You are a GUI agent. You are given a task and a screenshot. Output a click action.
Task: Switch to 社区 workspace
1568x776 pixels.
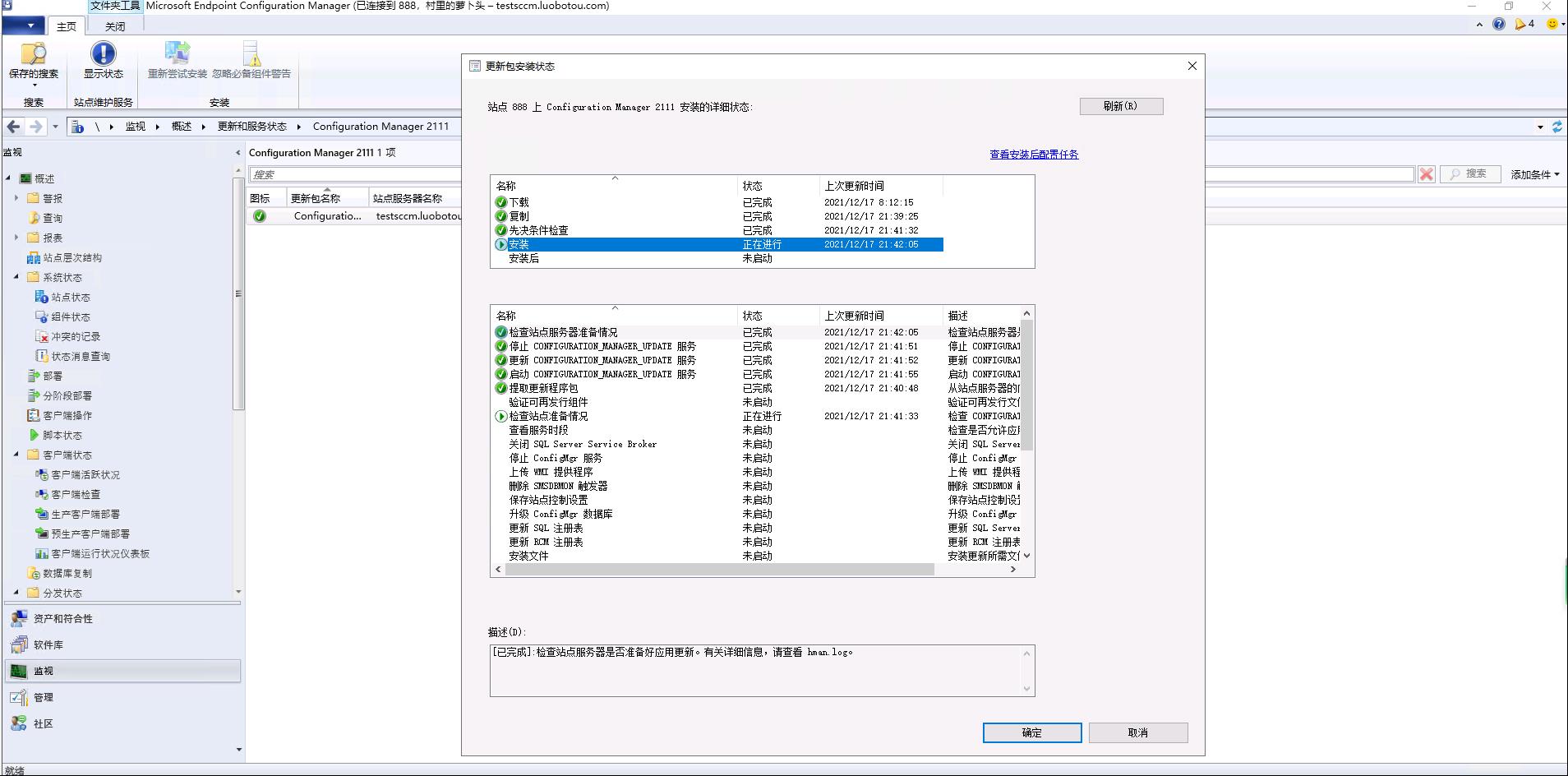click(123, 723)
